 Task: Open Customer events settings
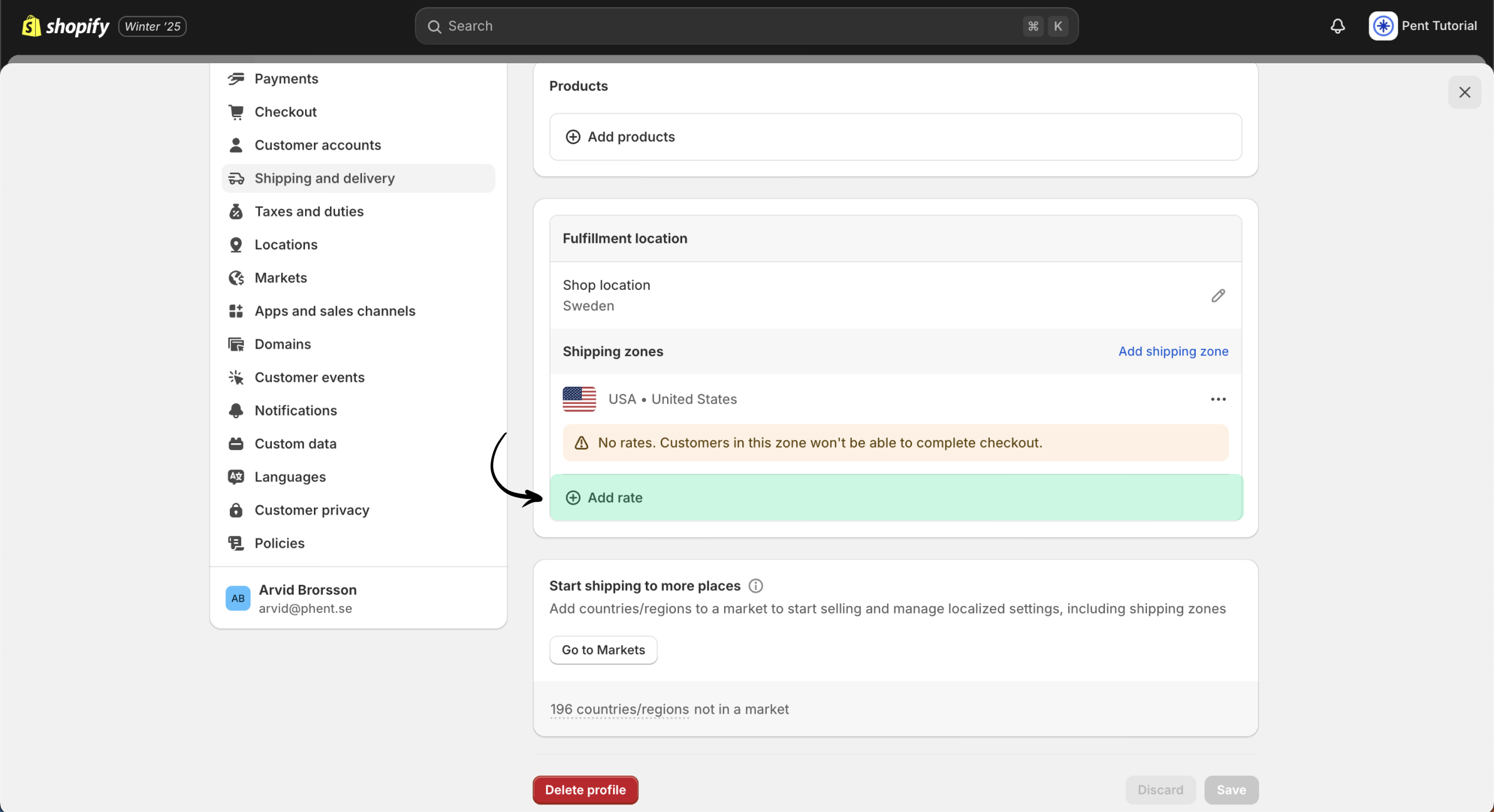tap(358, 378)
